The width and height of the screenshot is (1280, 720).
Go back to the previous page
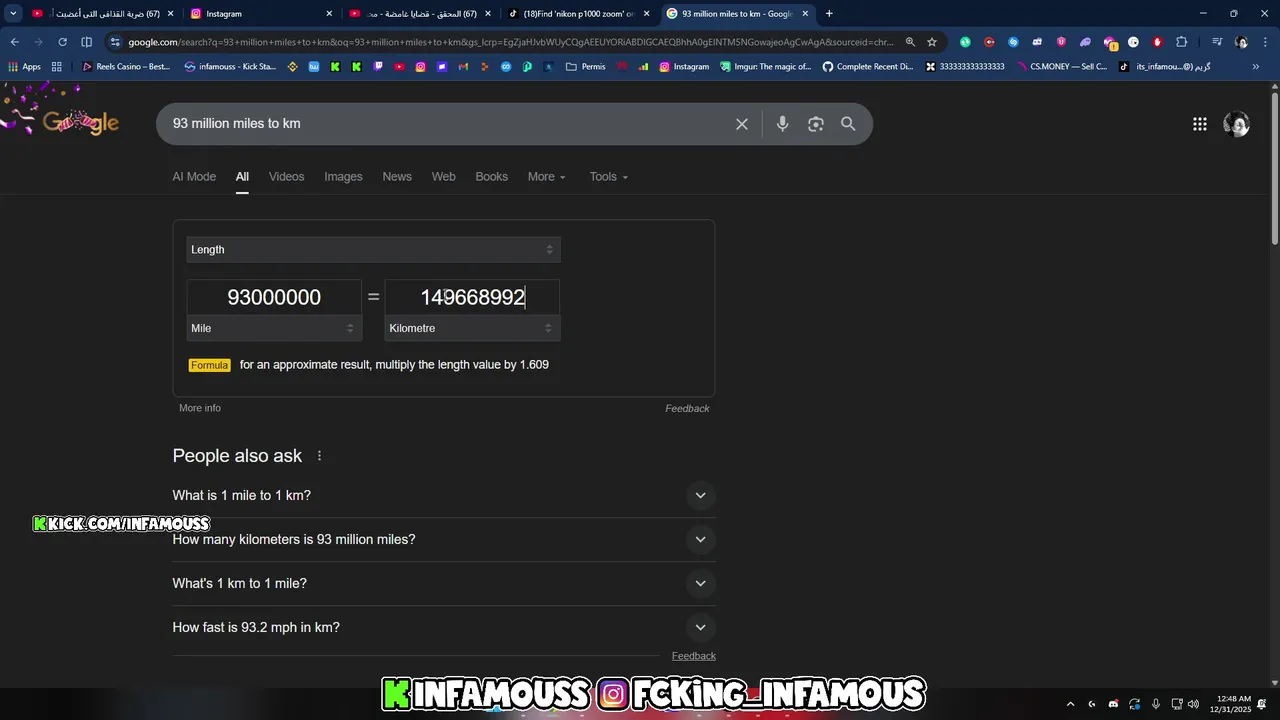(14, 42)
